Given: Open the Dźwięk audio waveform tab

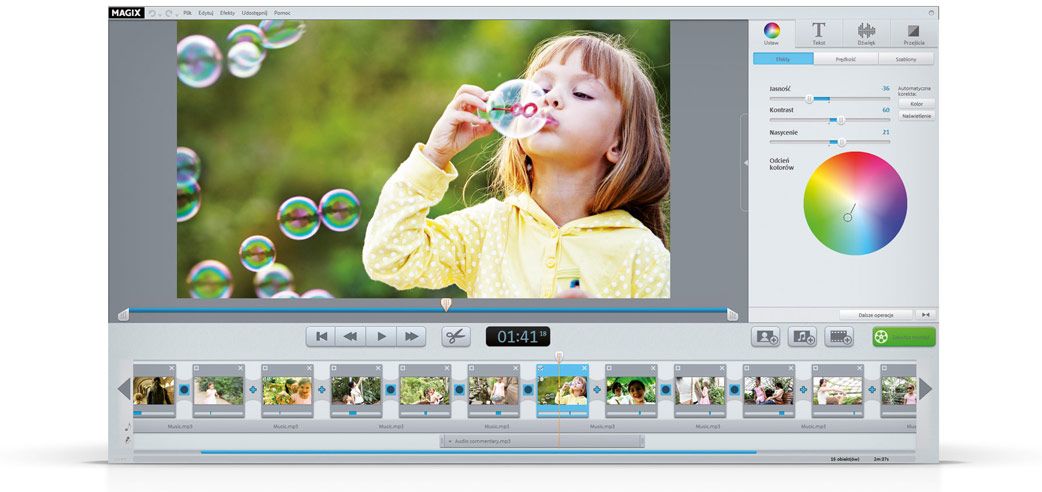Looking at the screenshot, I should point(866,34).
